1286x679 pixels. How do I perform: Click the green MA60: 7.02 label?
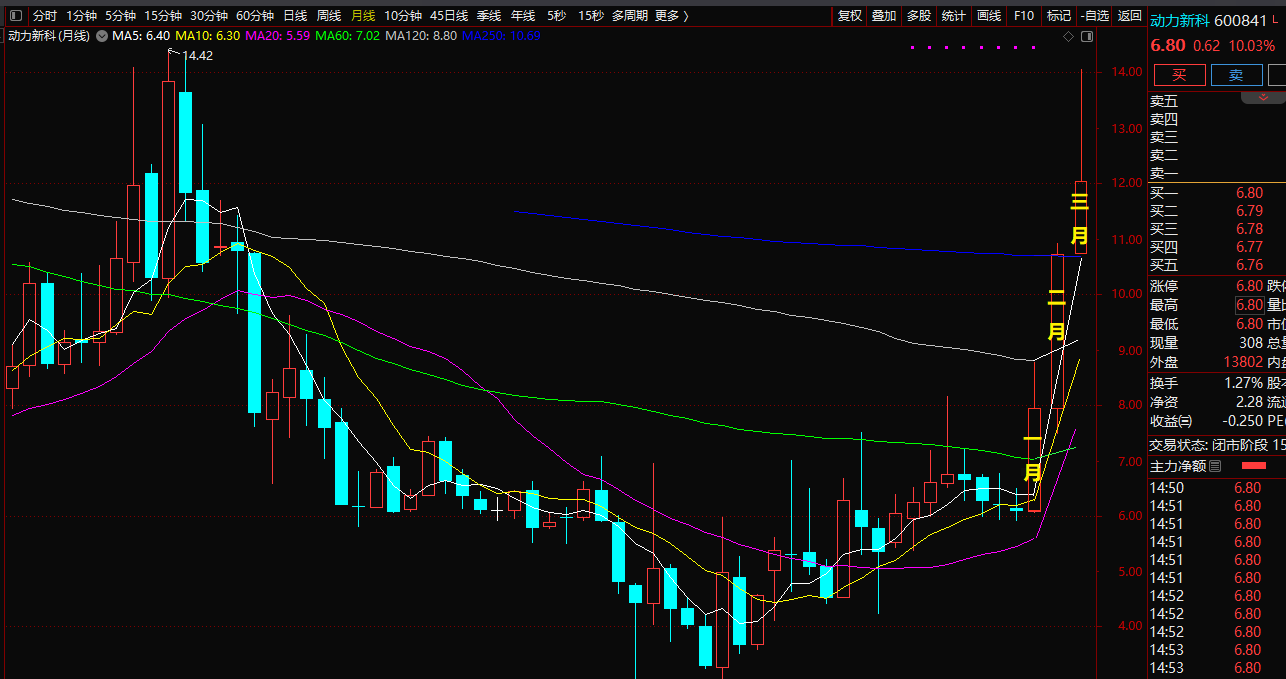click(x=347, y=36)
